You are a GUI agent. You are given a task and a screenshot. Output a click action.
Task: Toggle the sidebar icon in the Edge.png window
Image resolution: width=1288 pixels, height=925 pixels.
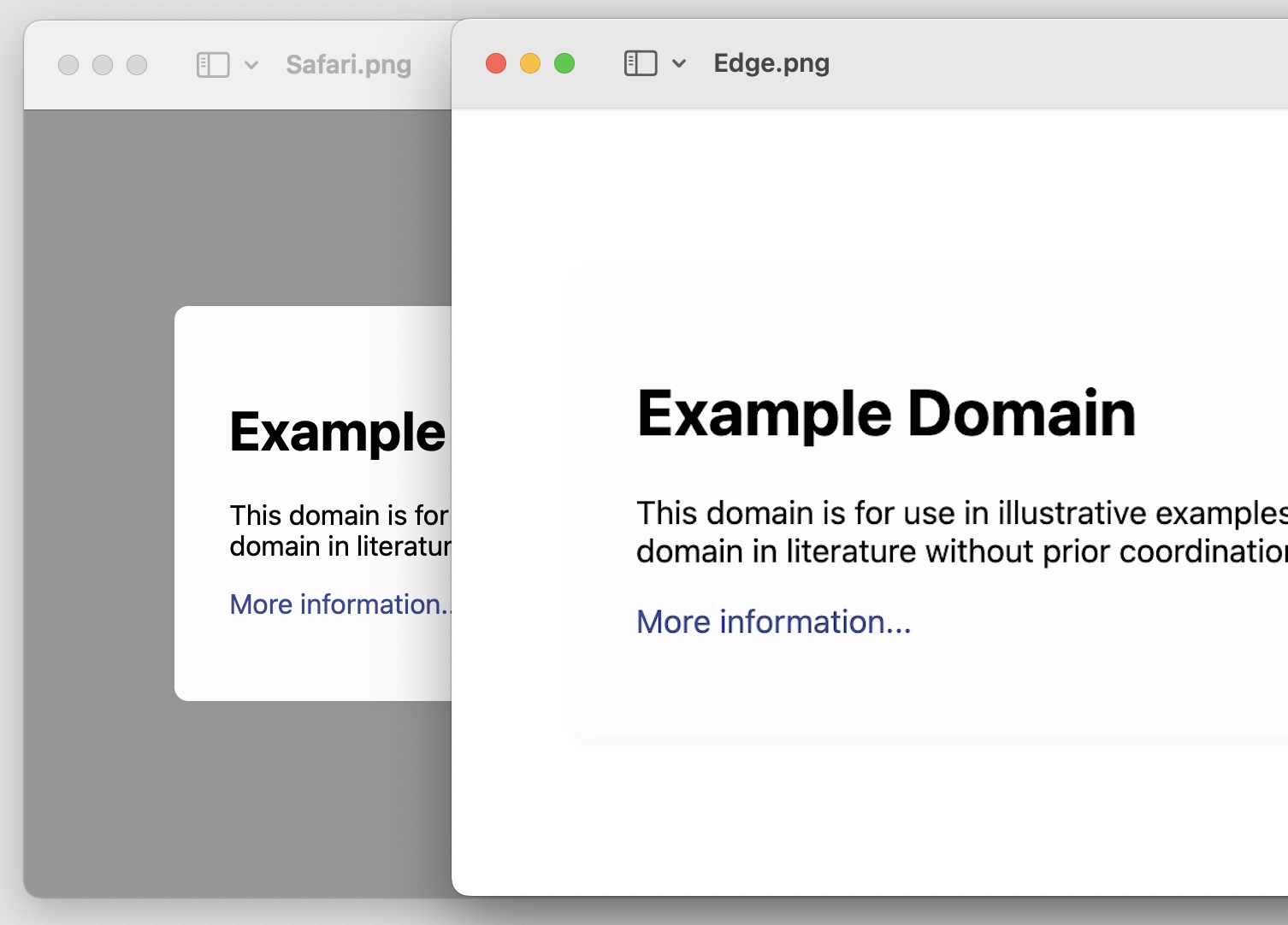tap(641, 63)
